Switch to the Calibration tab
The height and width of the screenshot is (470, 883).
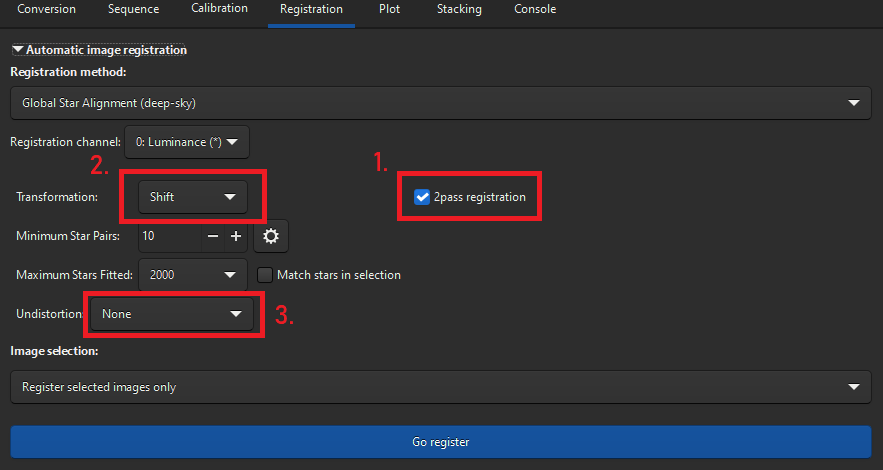tap(219, 8)
